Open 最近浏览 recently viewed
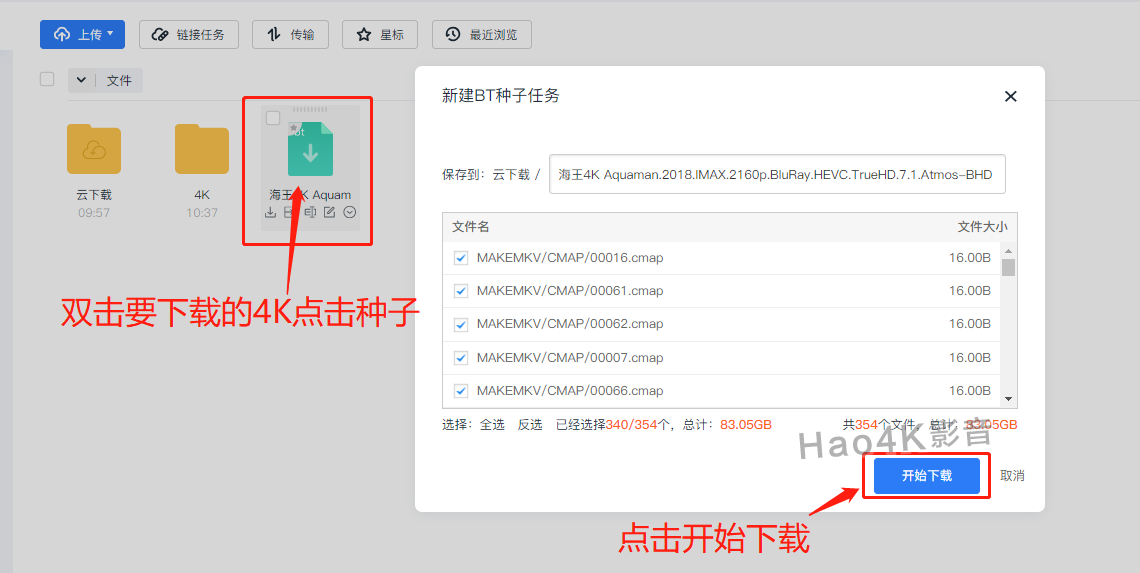The width and height of the screenshot is (1140, 573). 482,35
